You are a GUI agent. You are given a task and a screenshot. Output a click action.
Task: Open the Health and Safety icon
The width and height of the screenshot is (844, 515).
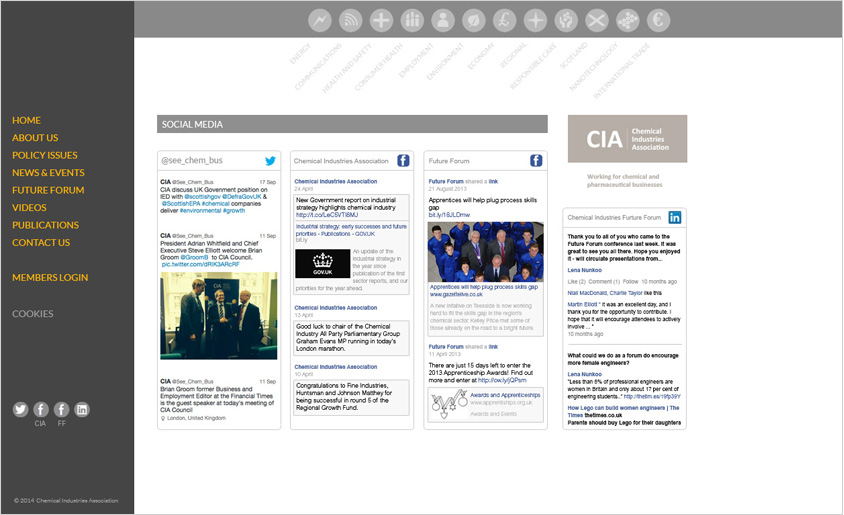[381, 21]
